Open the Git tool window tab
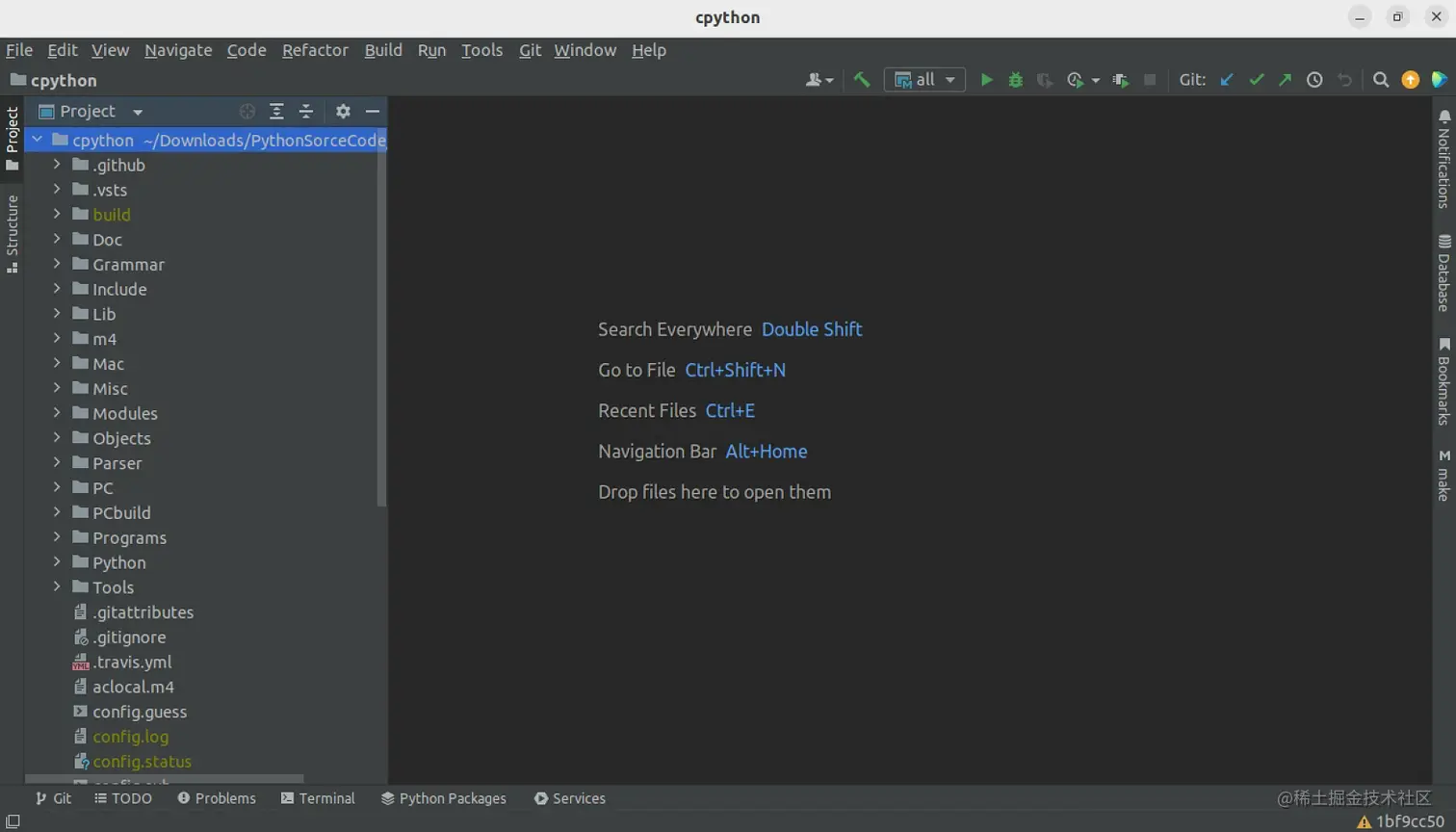 click(x=53, y=798)
